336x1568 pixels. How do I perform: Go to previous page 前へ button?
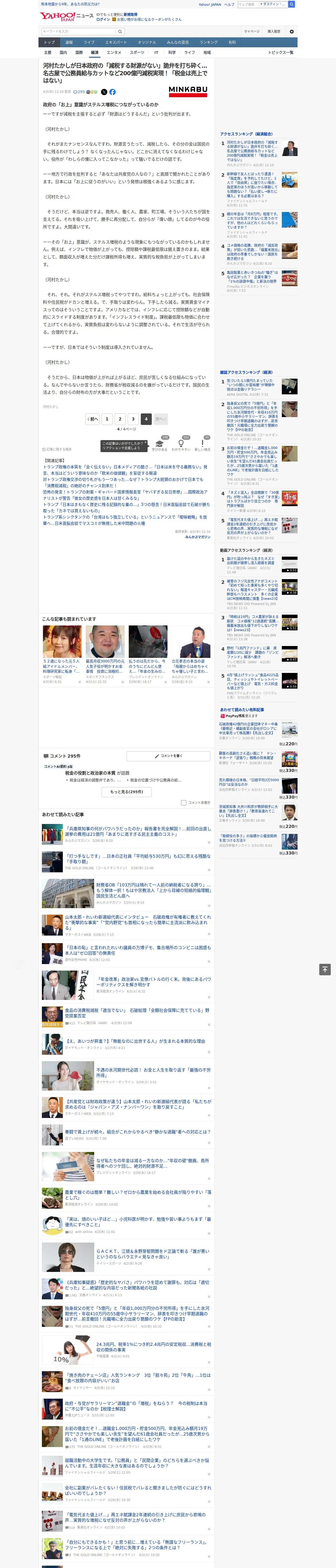pos(93,419)
